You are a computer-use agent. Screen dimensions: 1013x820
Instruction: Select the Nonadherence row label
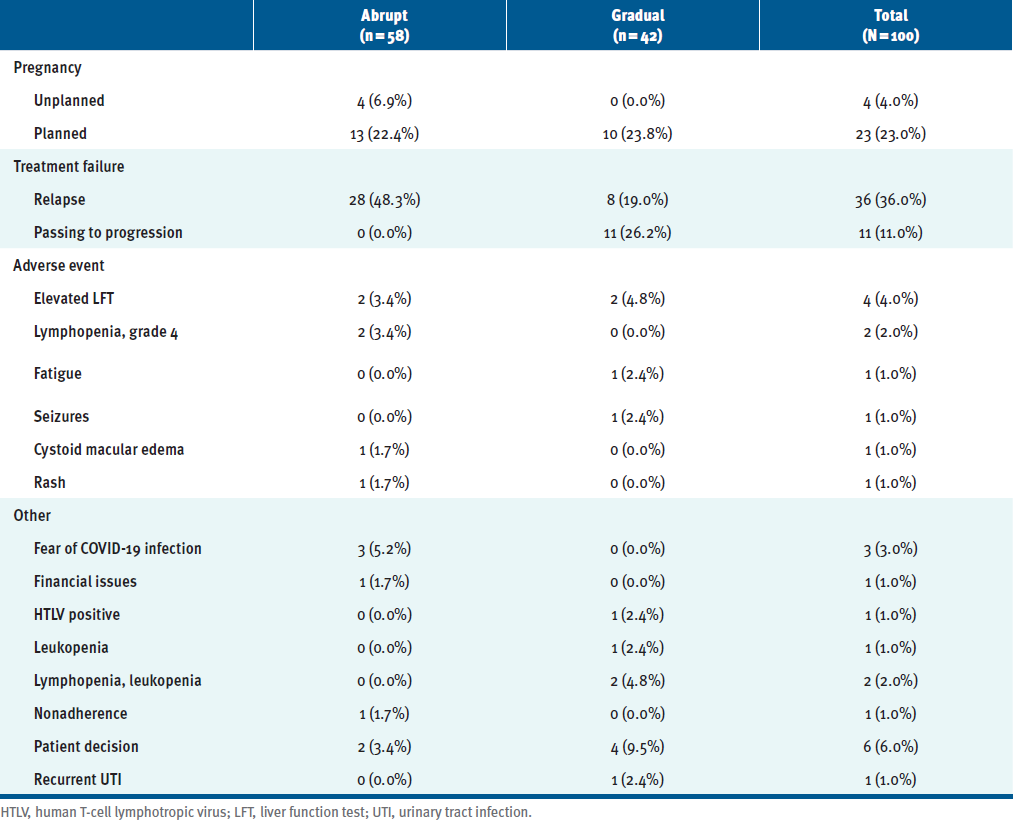coord(80,713)
